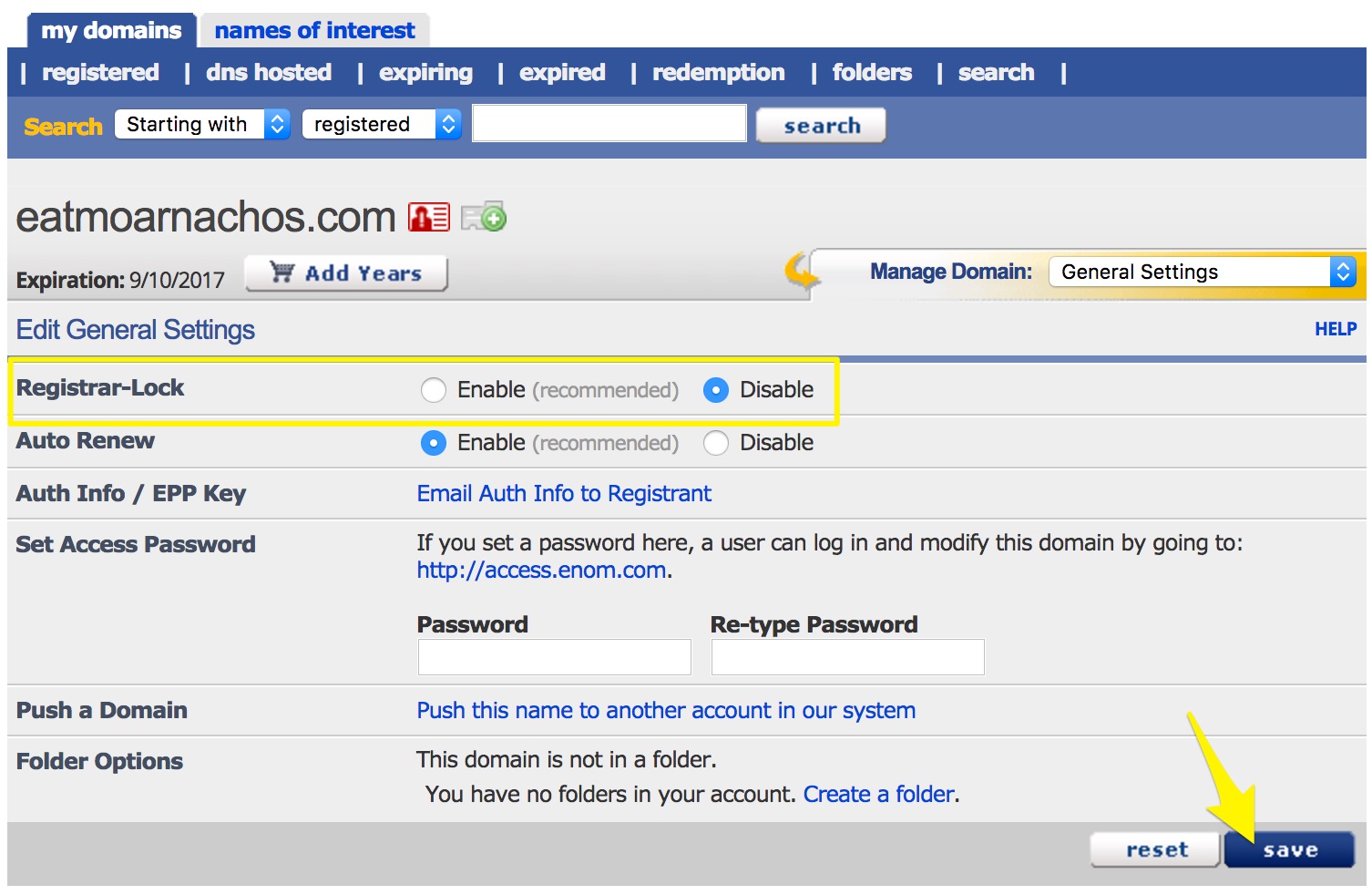The width and height of the screenshot is (1372, 895).
Task: Click the yellow back arrow near Manage Domain
Action: [x=801, y=271]
